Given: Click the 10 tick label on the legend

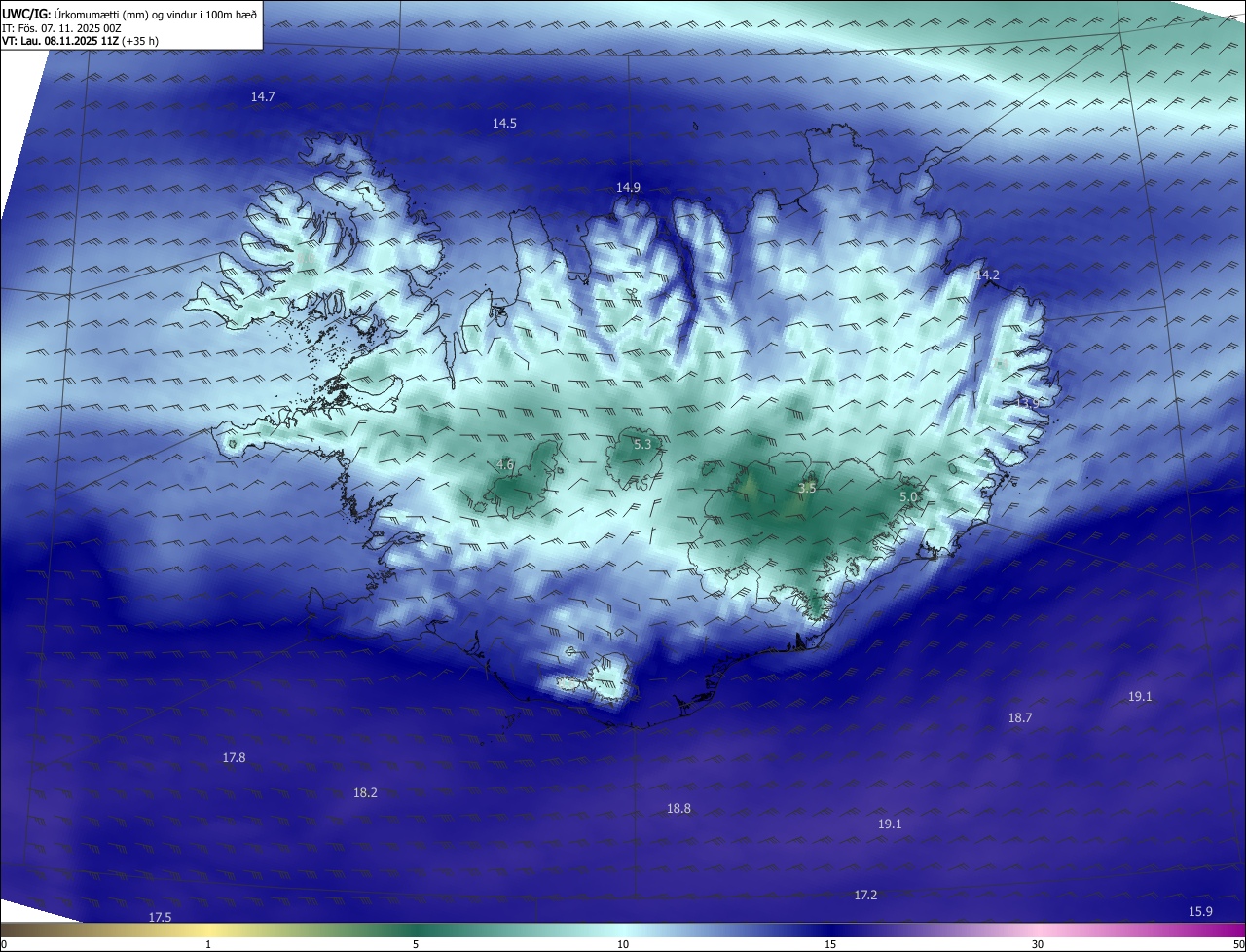Looking at the screenshot, I should [623, 944].
